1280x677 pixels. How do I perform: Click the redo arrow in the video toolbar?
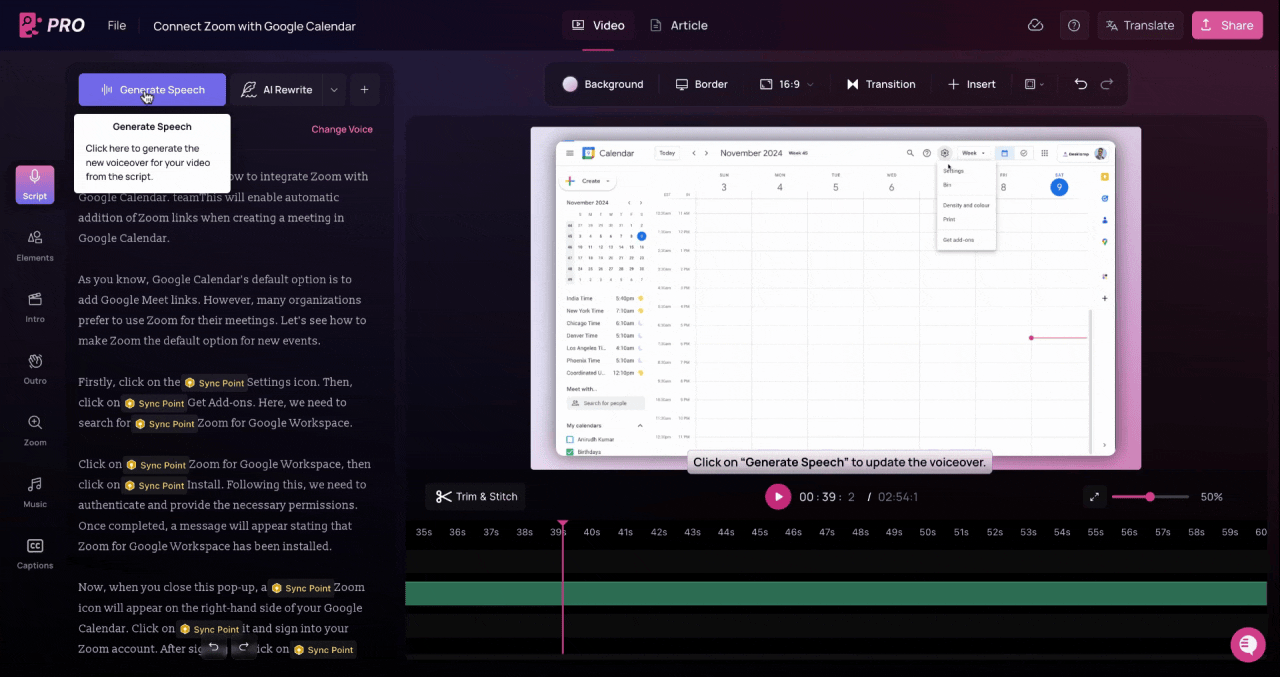click(x=1106, y=84)
